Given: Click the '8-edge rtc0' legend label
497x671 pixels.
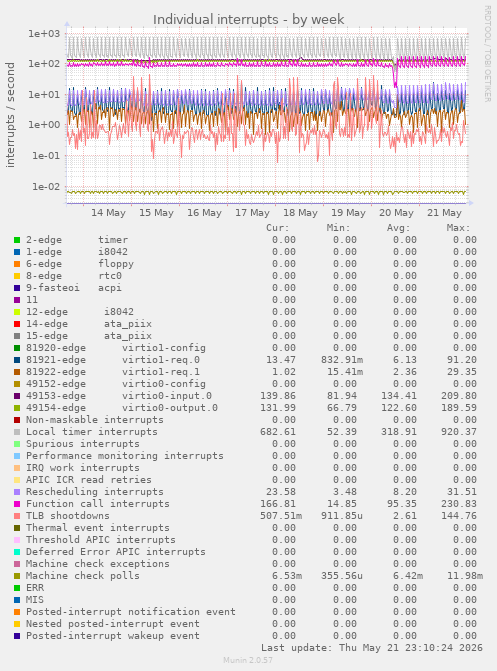Looking at the screenshot, I should [74, 276].
